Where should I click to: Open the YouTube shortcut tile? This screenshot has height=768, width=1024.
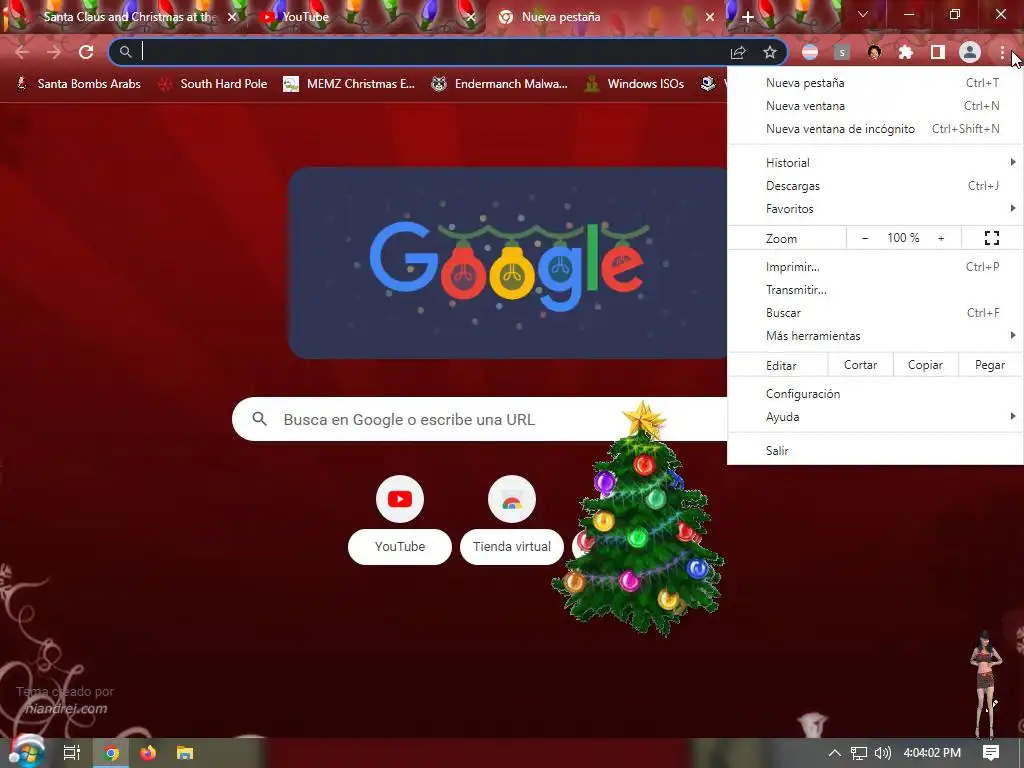[x=400, y=520]
